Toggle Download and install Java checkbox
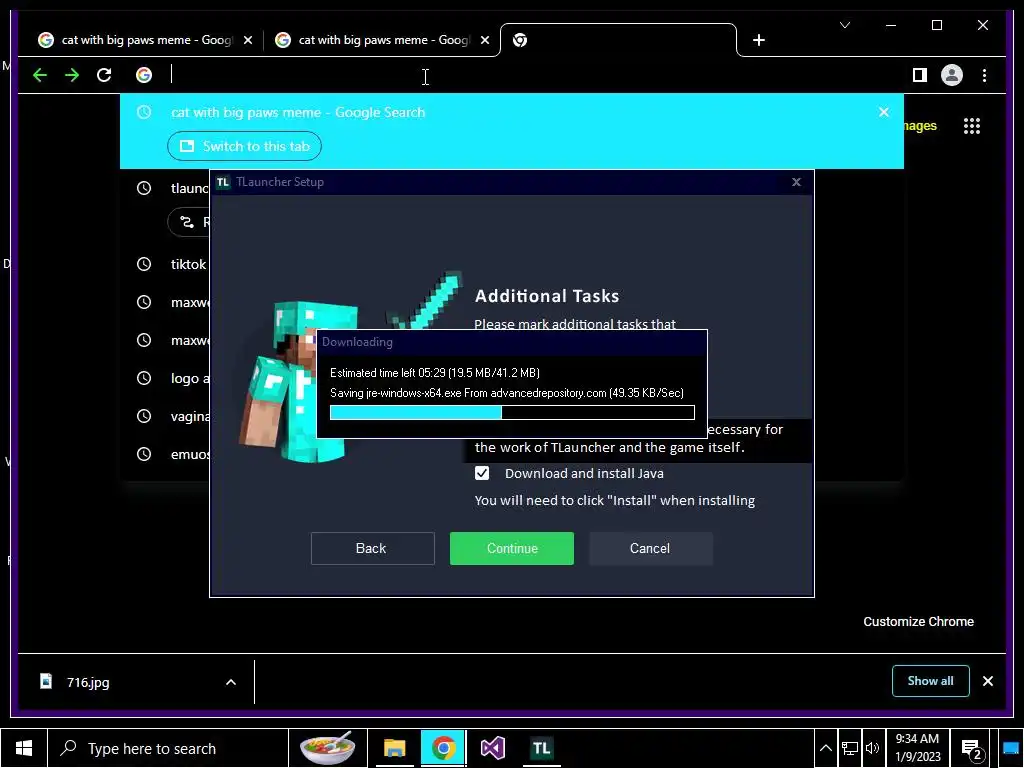The height and width of the screenshot is (768, 1024). [x=482, y=473]
